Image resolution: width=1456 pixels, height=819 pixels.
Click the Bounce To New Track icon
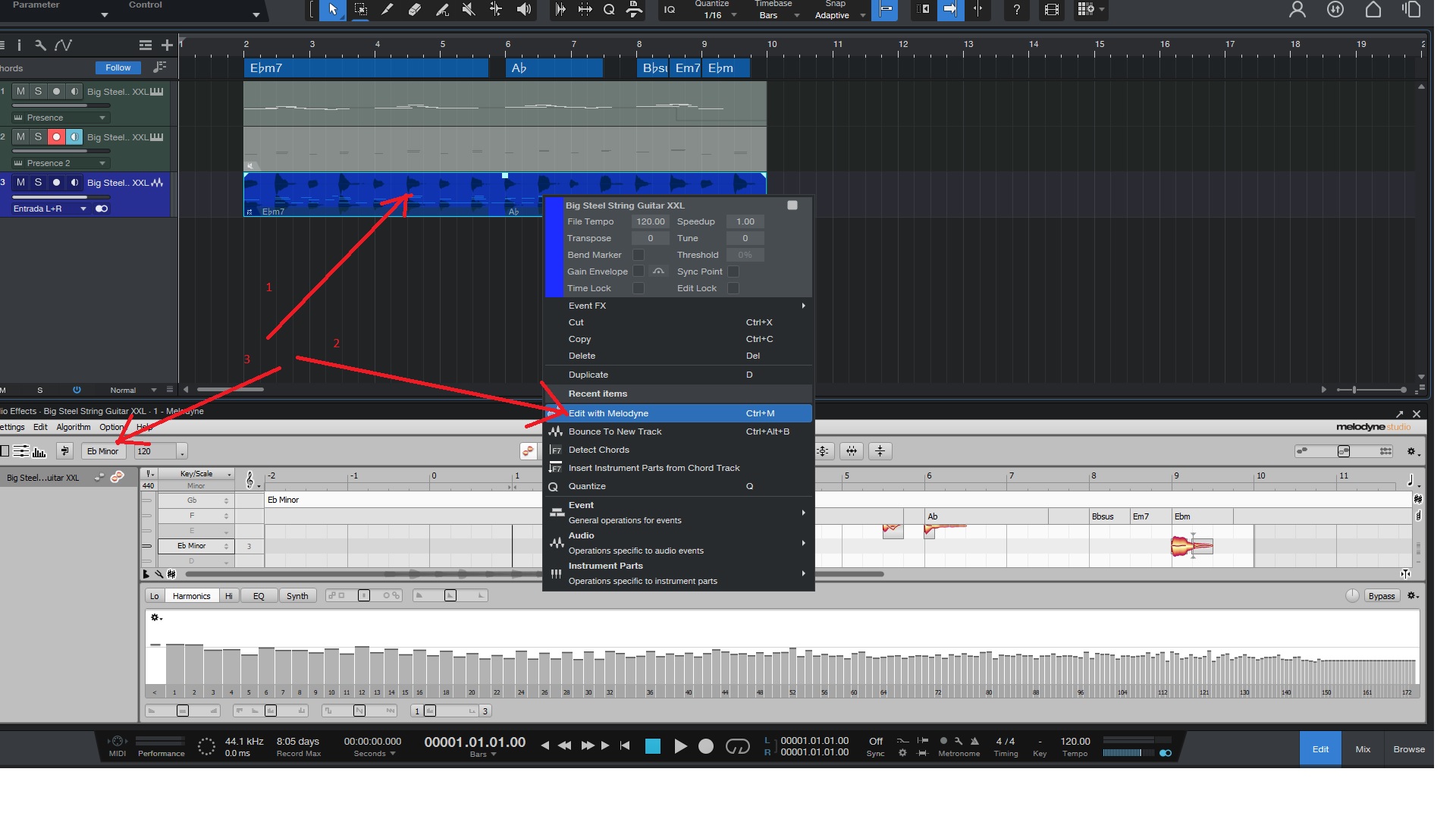[x=556, y=431]
